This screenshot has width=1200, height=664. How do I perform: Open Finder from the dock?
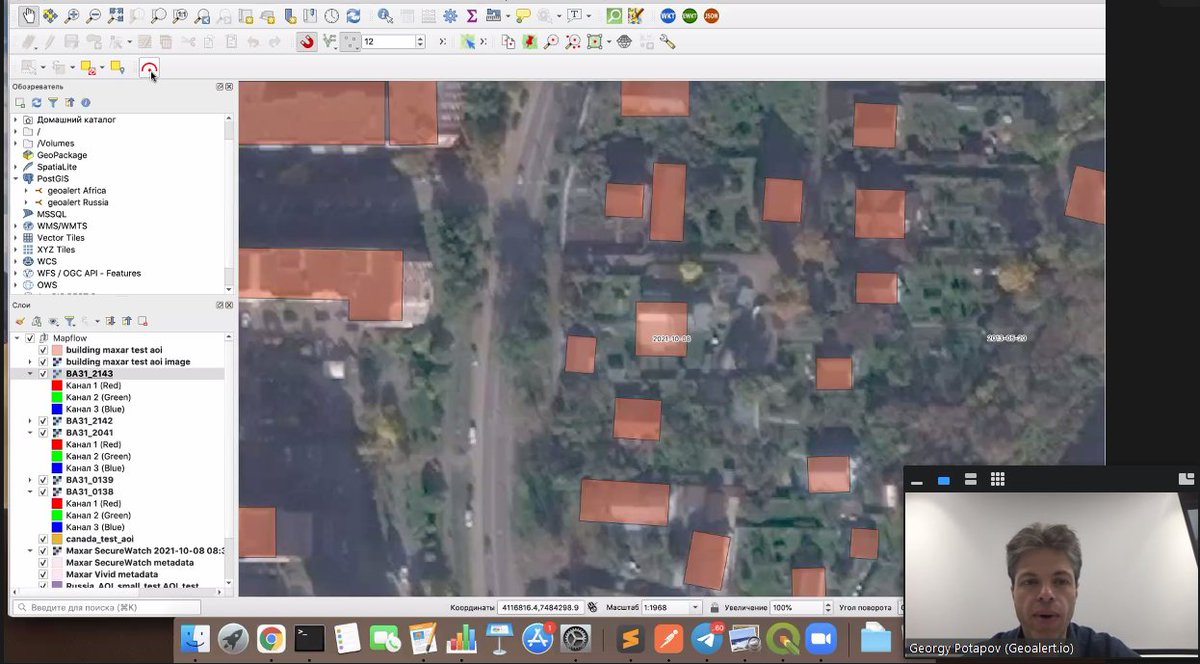pos(195,638)
